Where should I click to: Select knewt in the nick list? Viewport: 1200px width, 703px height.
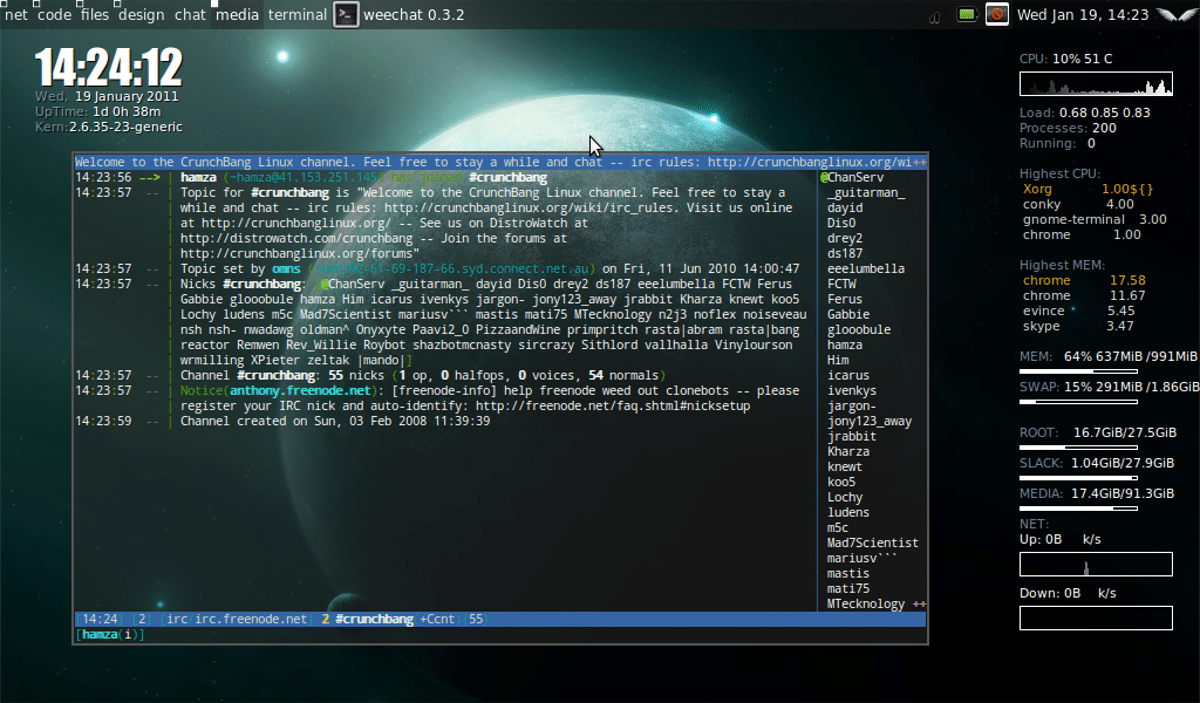tap(845, 467)
